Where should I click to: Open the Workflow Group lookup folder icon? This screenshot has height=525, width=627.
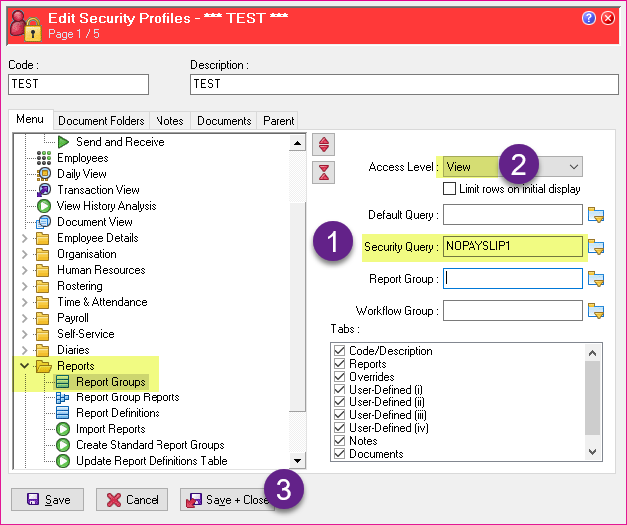click(x=597, y=311)
